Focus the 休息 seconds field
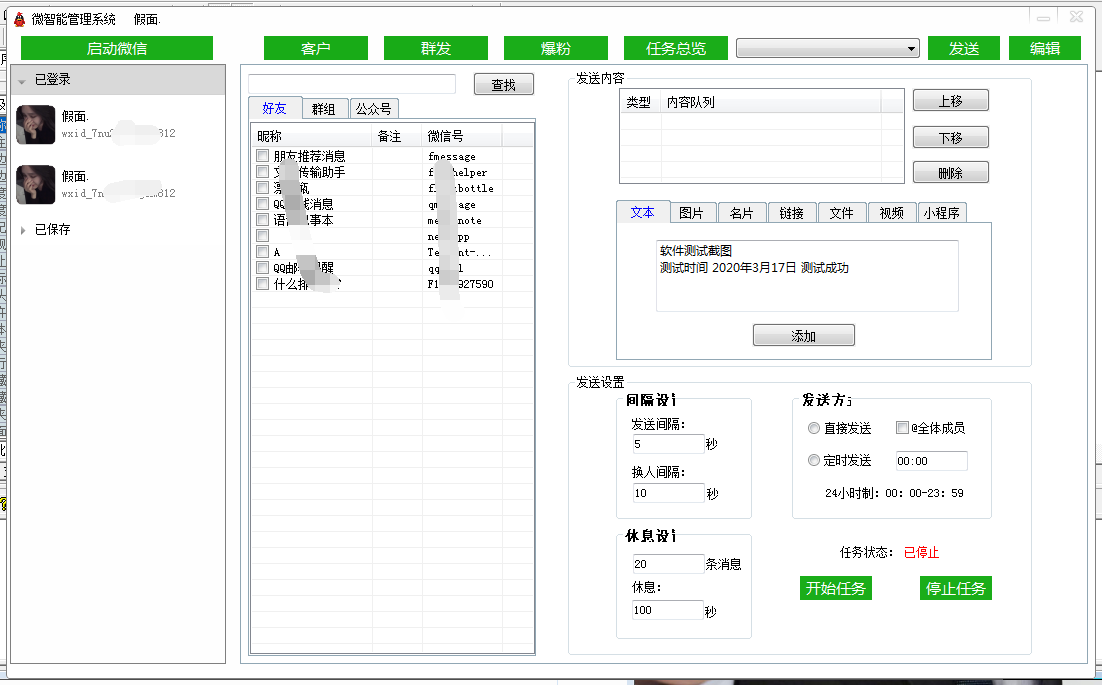This screenshot has height=685, width=1102. (668, 610)
